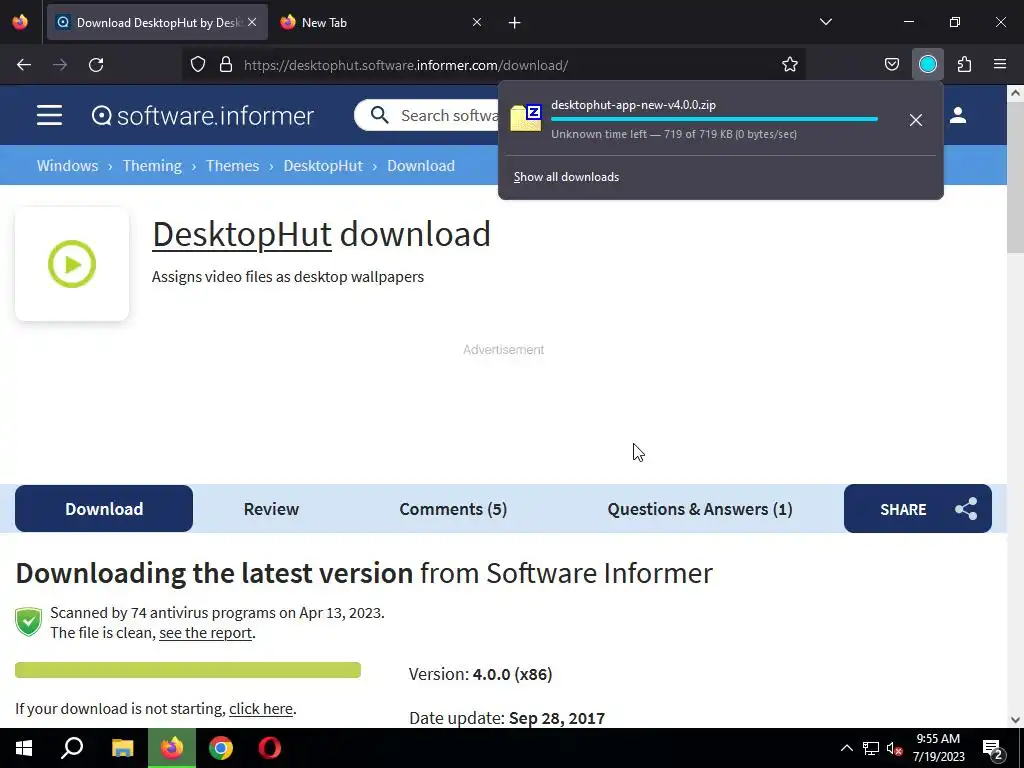
Task: Click the site search input field
Action: (449, 116)
